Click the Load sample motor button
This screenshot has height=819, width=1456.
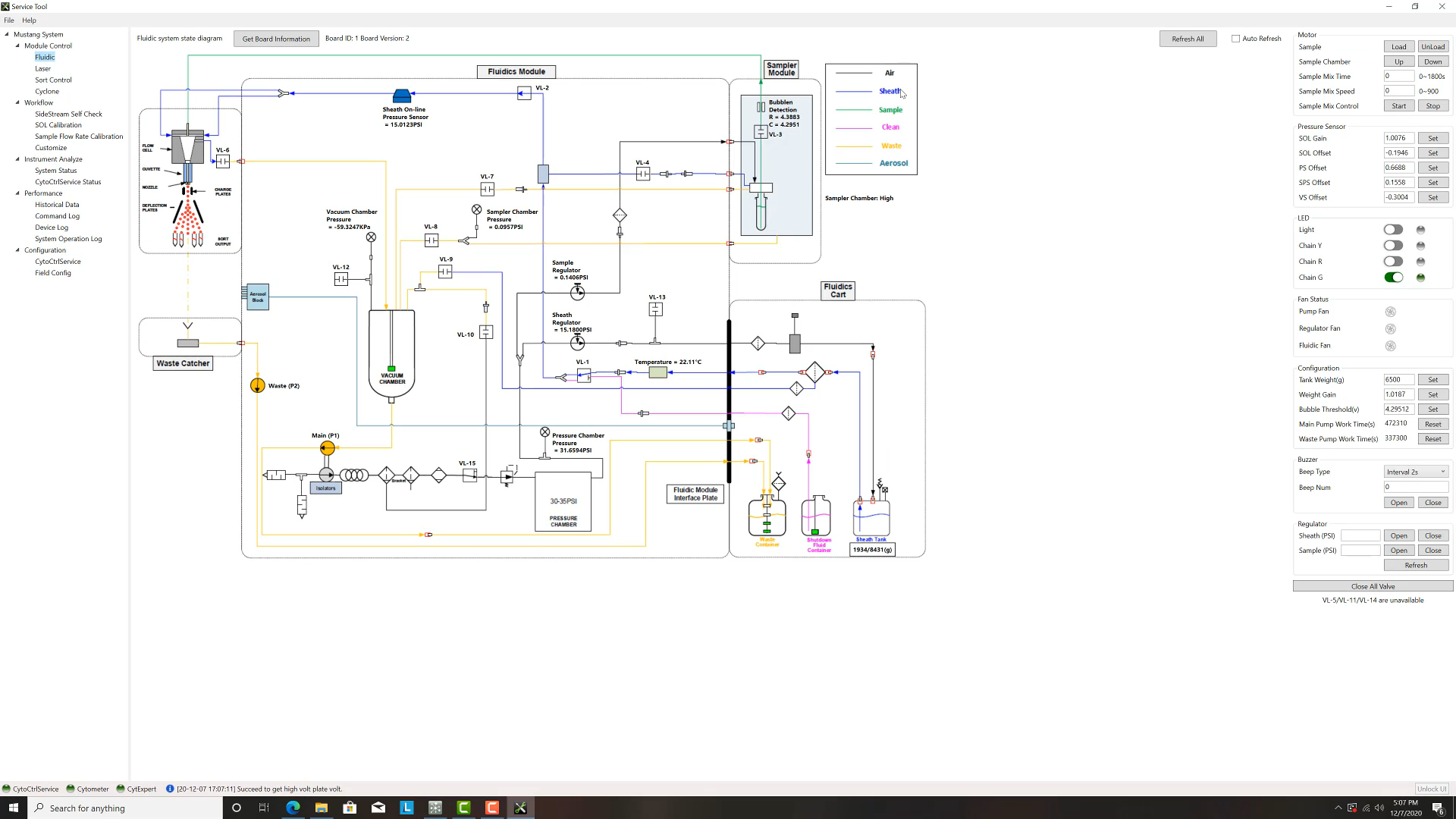(x=1398, y=47)
